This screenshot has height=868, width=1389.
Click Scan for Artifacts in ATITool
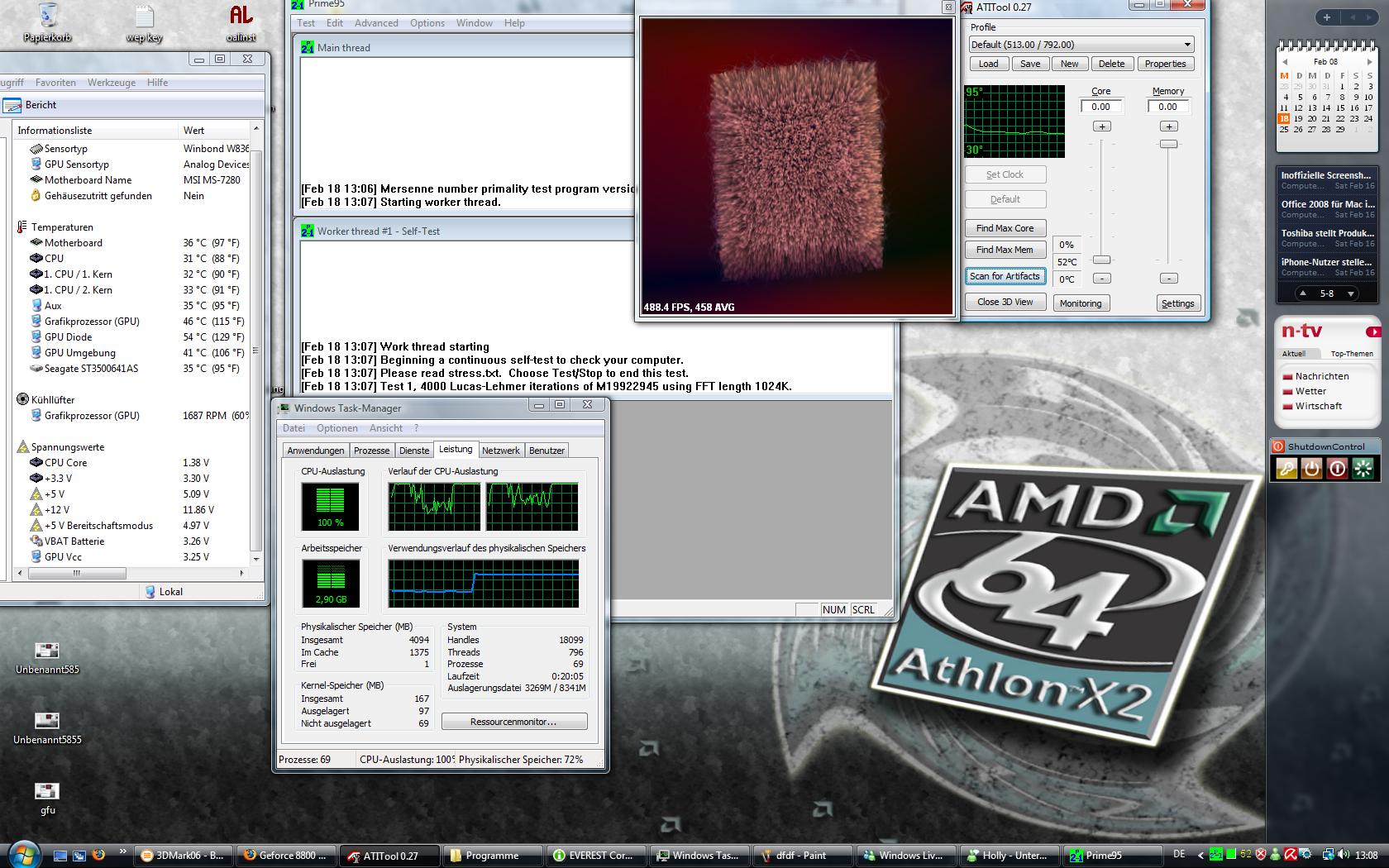pos(1005,276)
